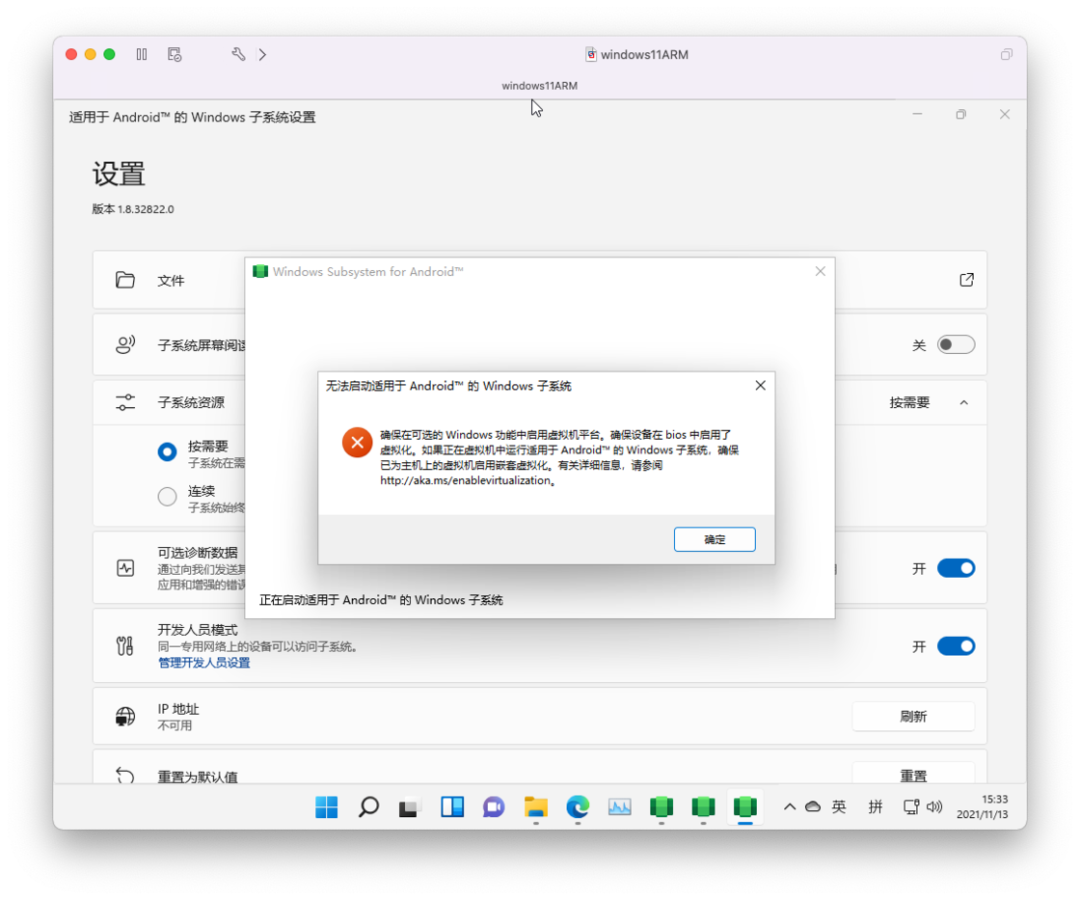Click the windows icon at title bar far right
This screenshot has height=900, width=1080.
pos(1006,54)
